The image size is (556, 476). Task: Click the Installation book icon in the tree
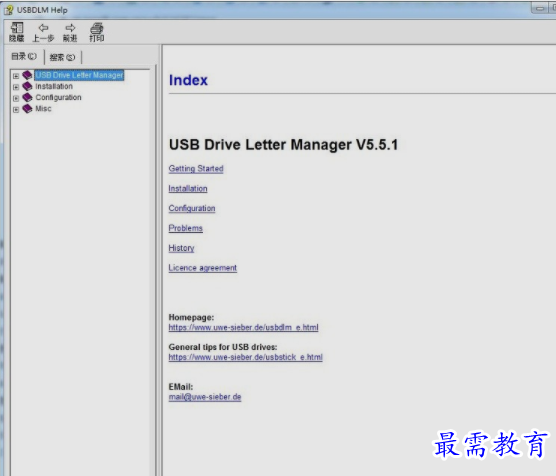coord(27,86)
